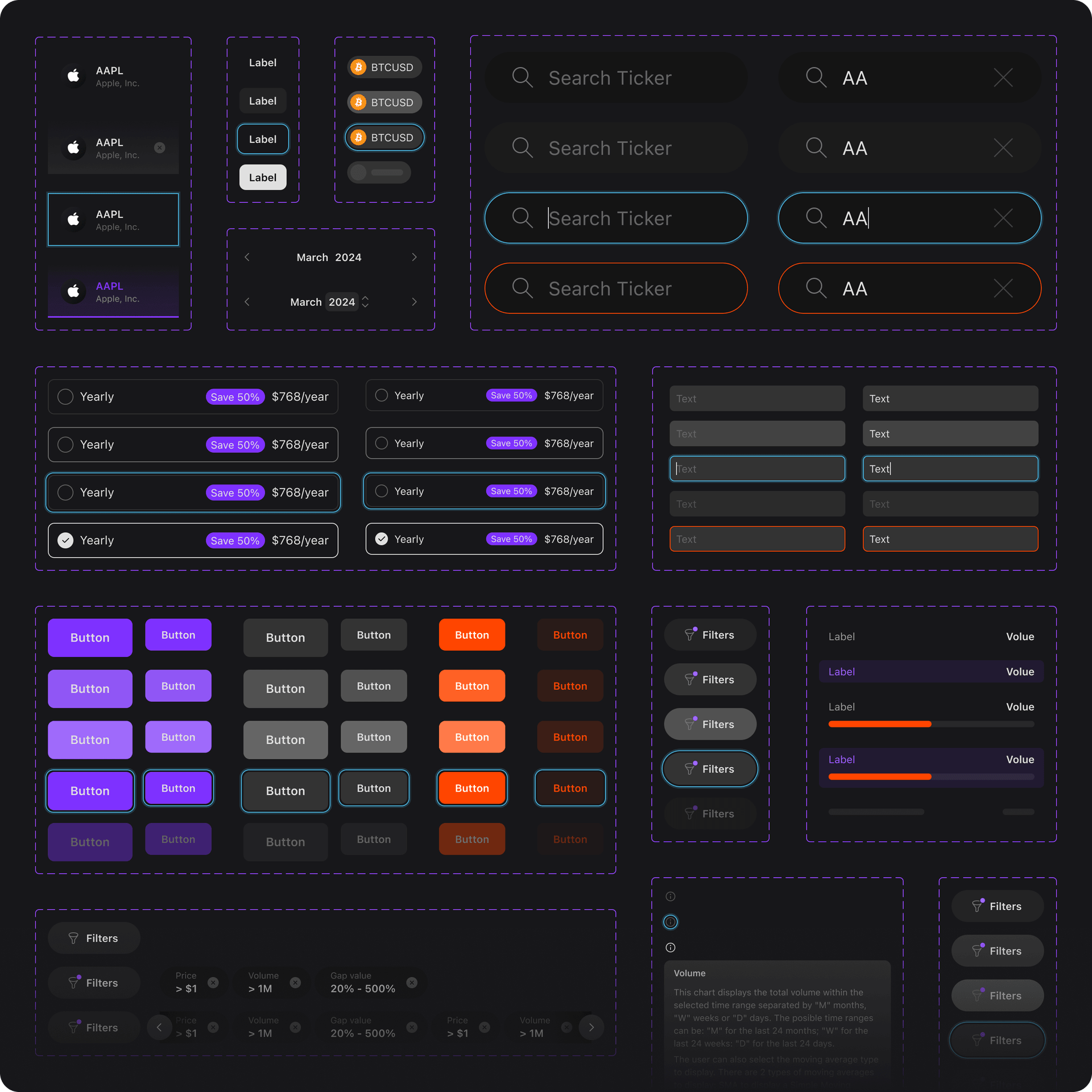Select the dark gray Label chip
1092x1092 pixels.
tap(263, 101)
